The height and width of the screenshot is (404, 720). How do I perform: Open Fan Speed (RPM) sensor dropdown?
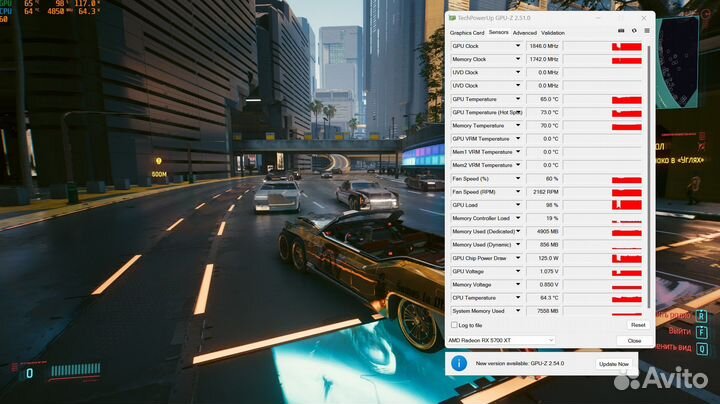tap(518, 191)
